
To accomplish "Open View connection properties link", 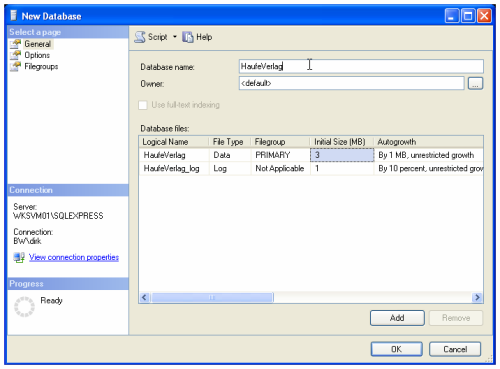I will coord(74,257).
